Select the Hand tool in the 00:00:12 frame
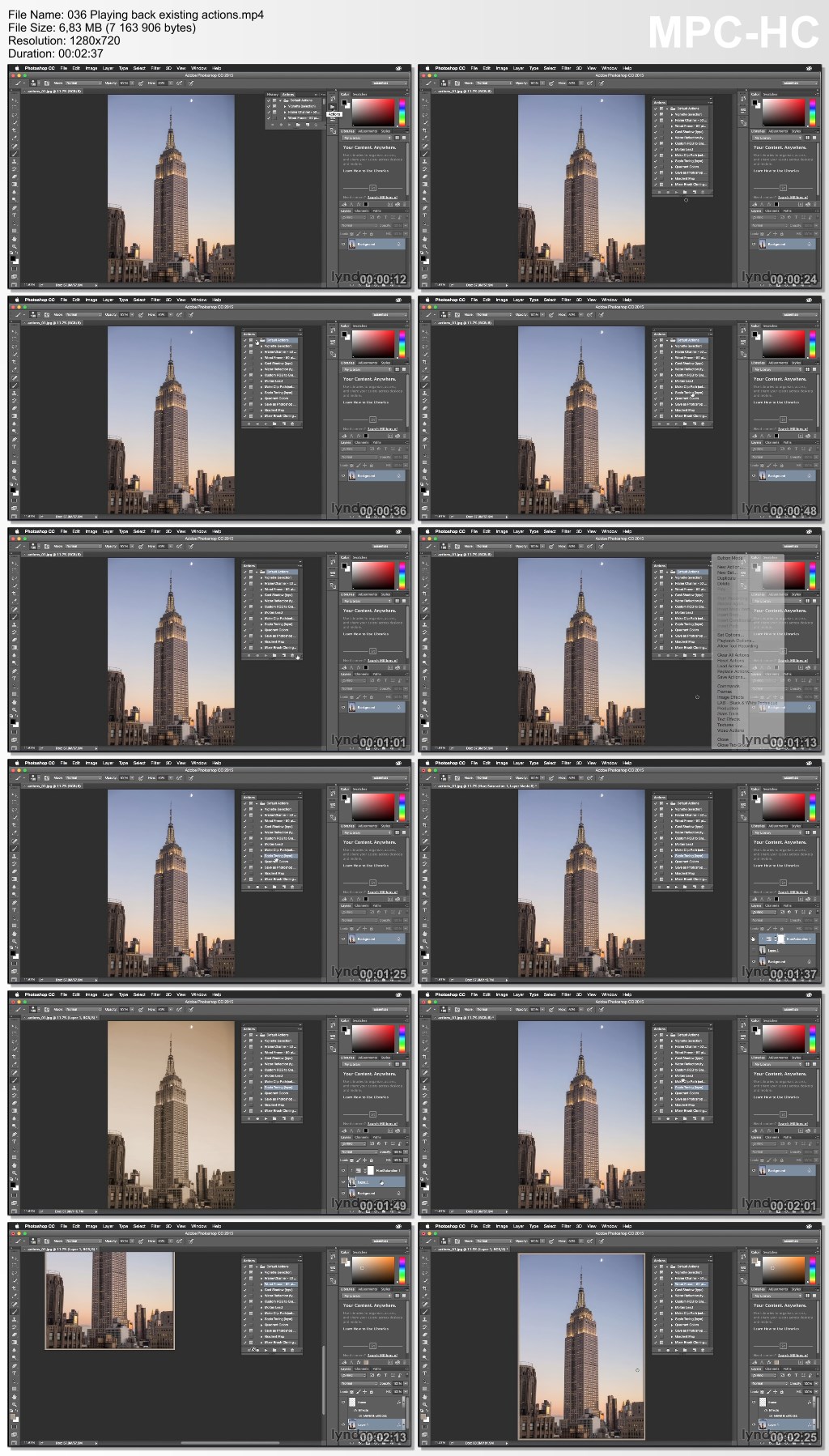Screen dimensions: 829x1456 [15, 239]
